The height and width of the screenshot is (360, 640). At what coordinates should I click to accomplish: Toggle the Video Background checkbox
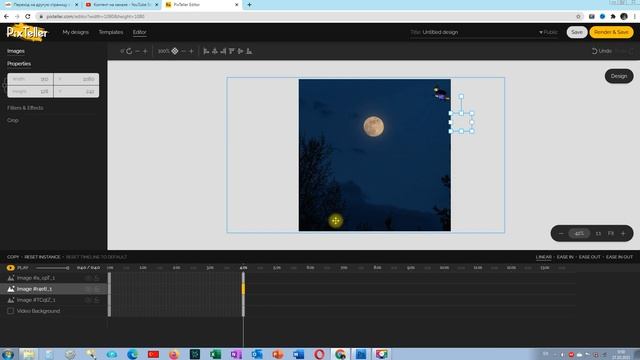click(x=11, y=311)
